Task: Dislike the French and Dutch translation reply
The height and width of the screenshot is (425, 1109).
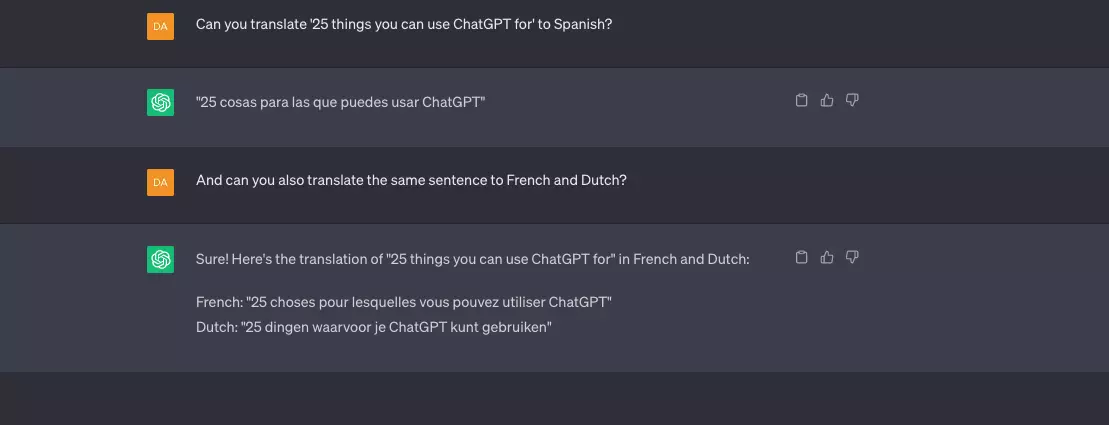Action: (852, 257)
